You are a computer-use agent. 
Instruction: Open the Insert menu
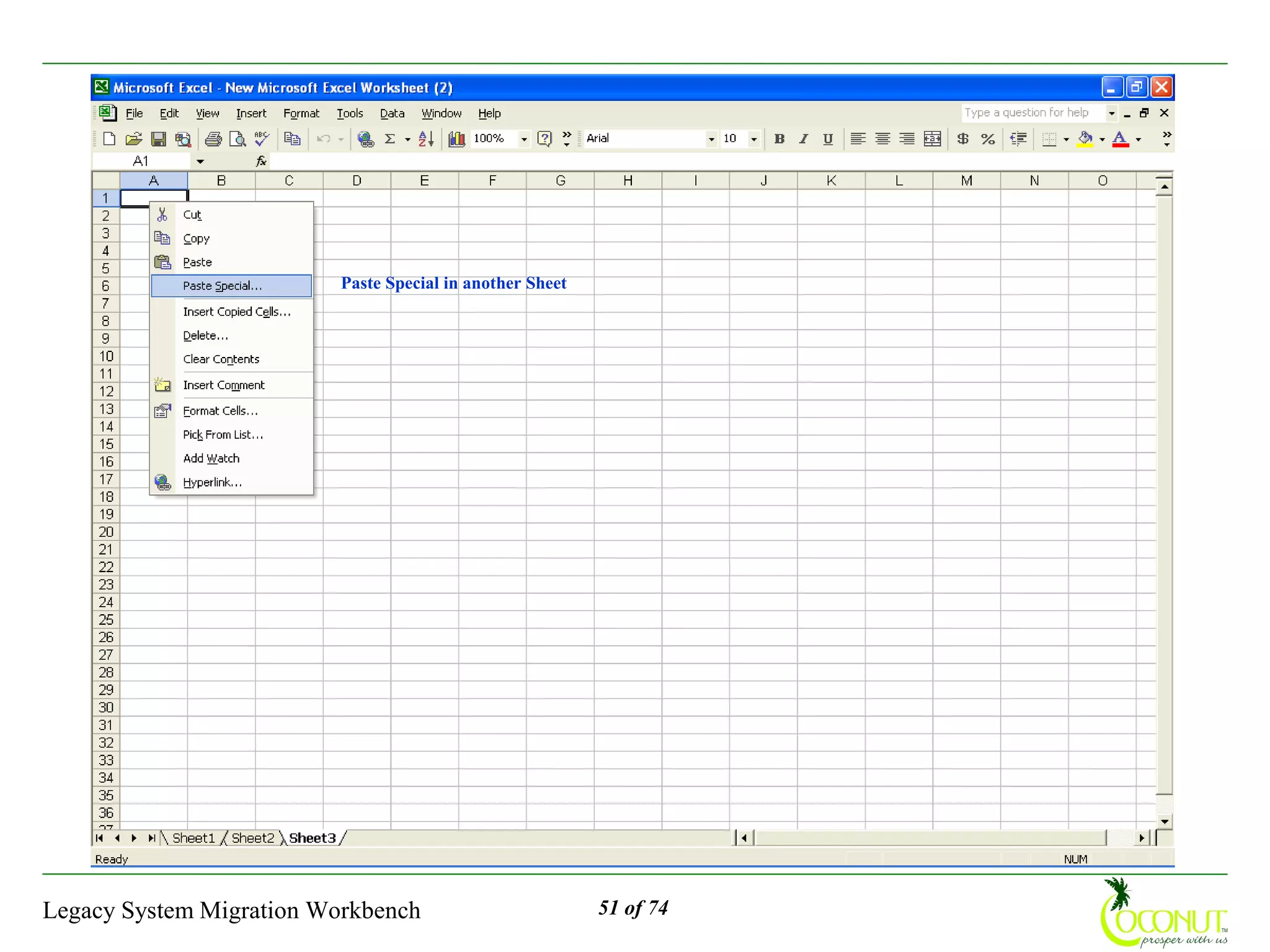point(251,113)
